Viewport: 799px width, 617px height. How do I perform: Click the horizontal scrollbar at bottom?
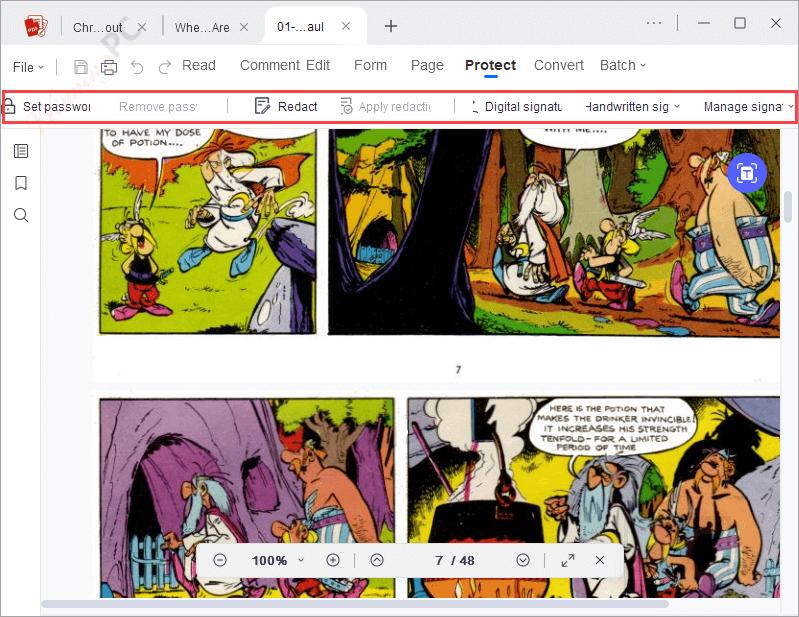(355, 604)
